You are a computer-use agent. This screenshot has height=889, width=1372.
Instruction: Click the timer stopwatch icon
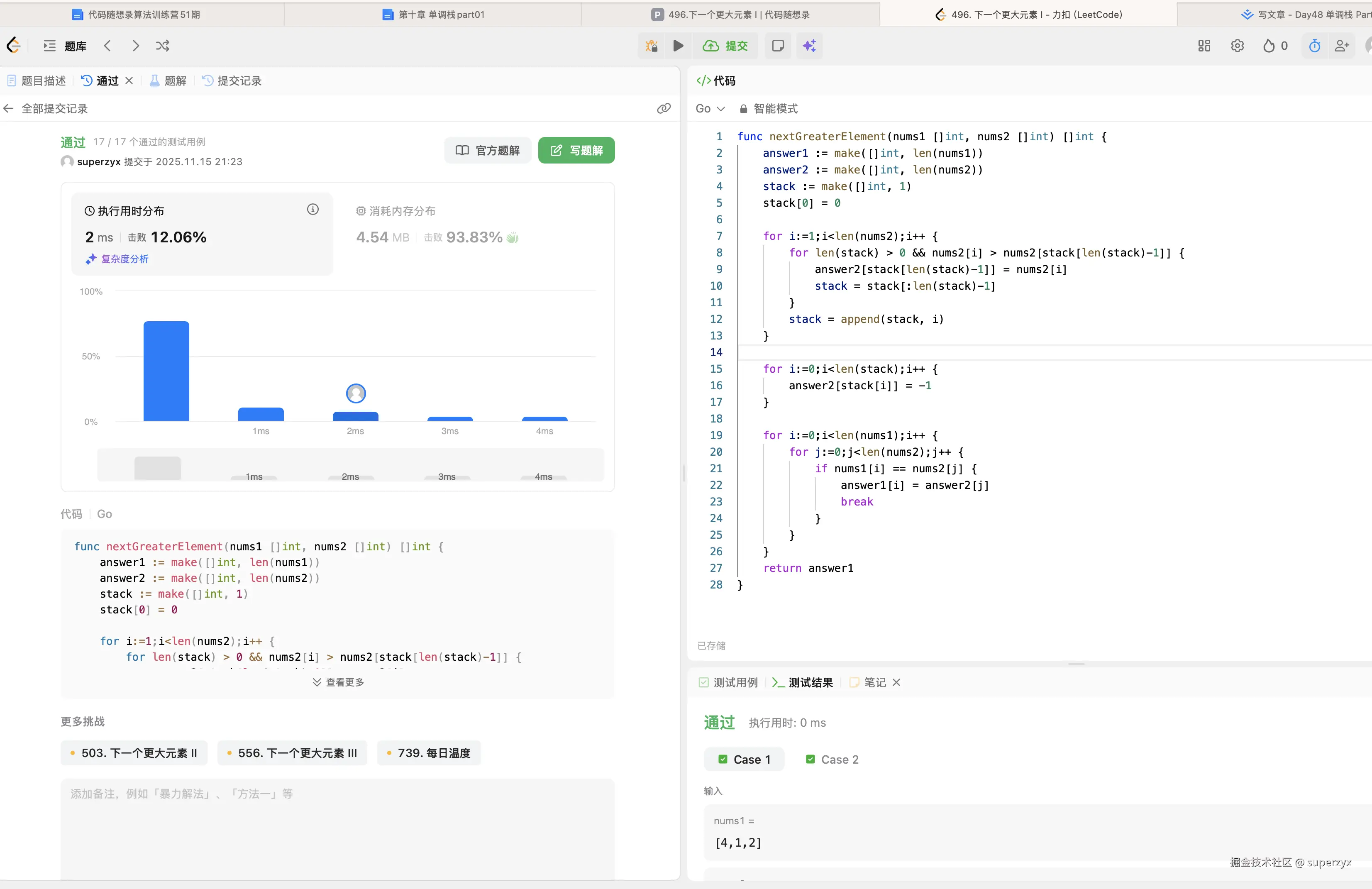1314,46
